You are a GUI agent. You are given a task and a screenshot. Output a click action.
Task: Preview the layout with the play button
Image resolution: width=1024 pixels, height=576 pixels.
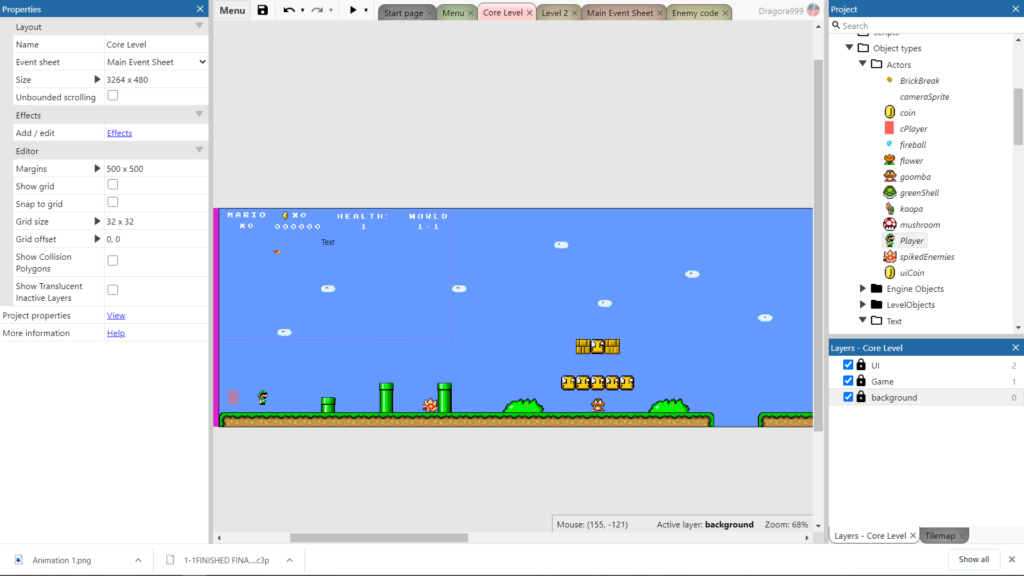(353, 10)
